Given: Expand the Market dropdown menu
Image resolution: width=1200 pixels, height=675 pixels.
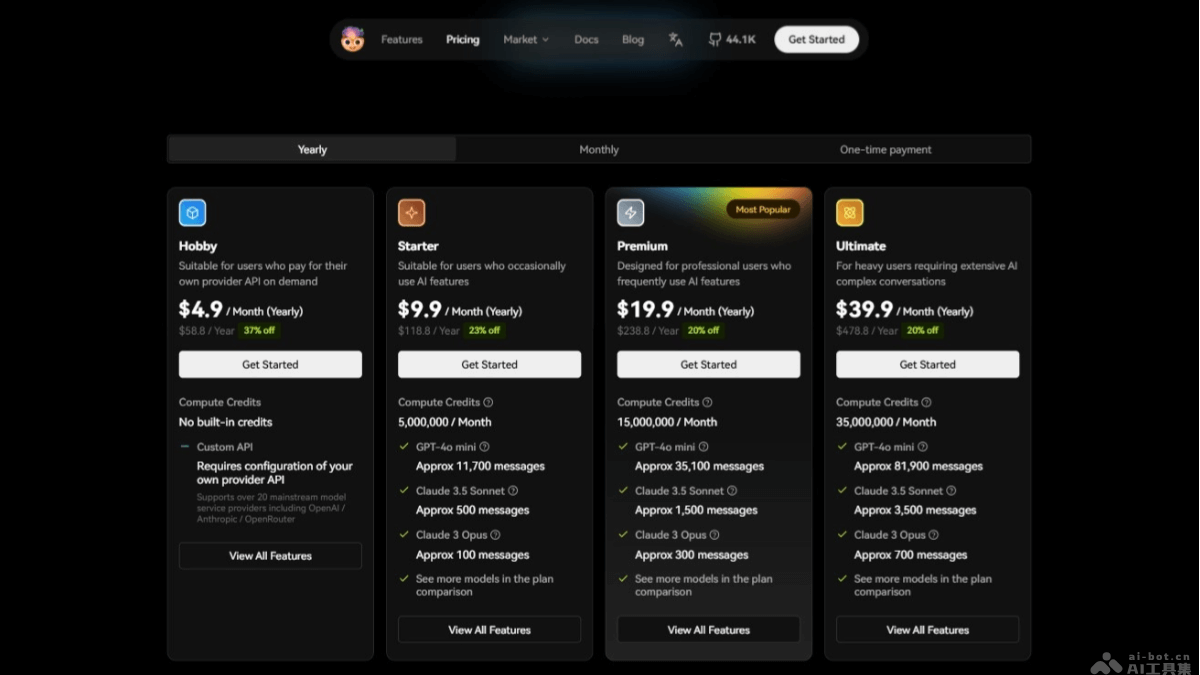Looking at the screenshot, I should [526, 40].
